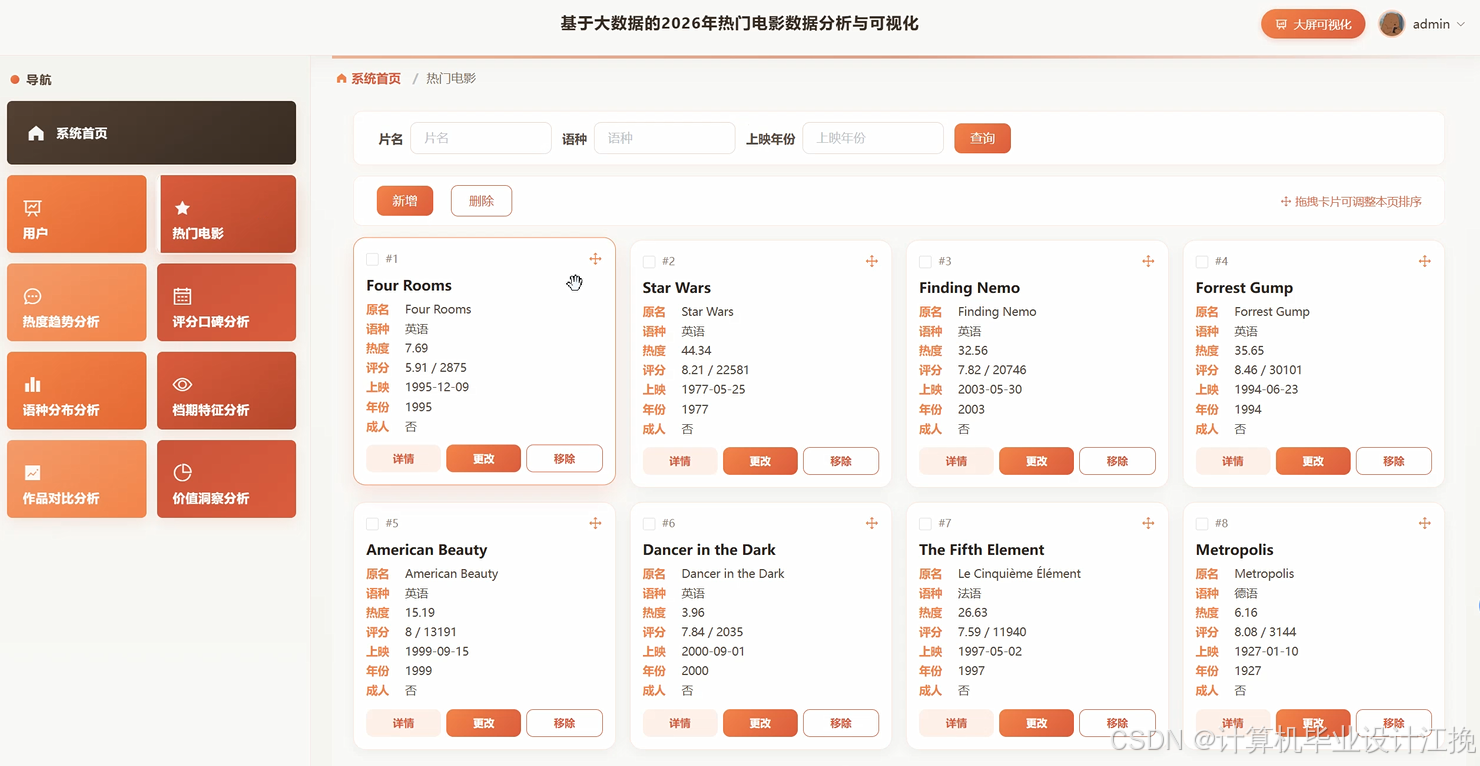
Task: Click 移除 remove on Dancer in the Dark card
Action: tap(841, 723)
